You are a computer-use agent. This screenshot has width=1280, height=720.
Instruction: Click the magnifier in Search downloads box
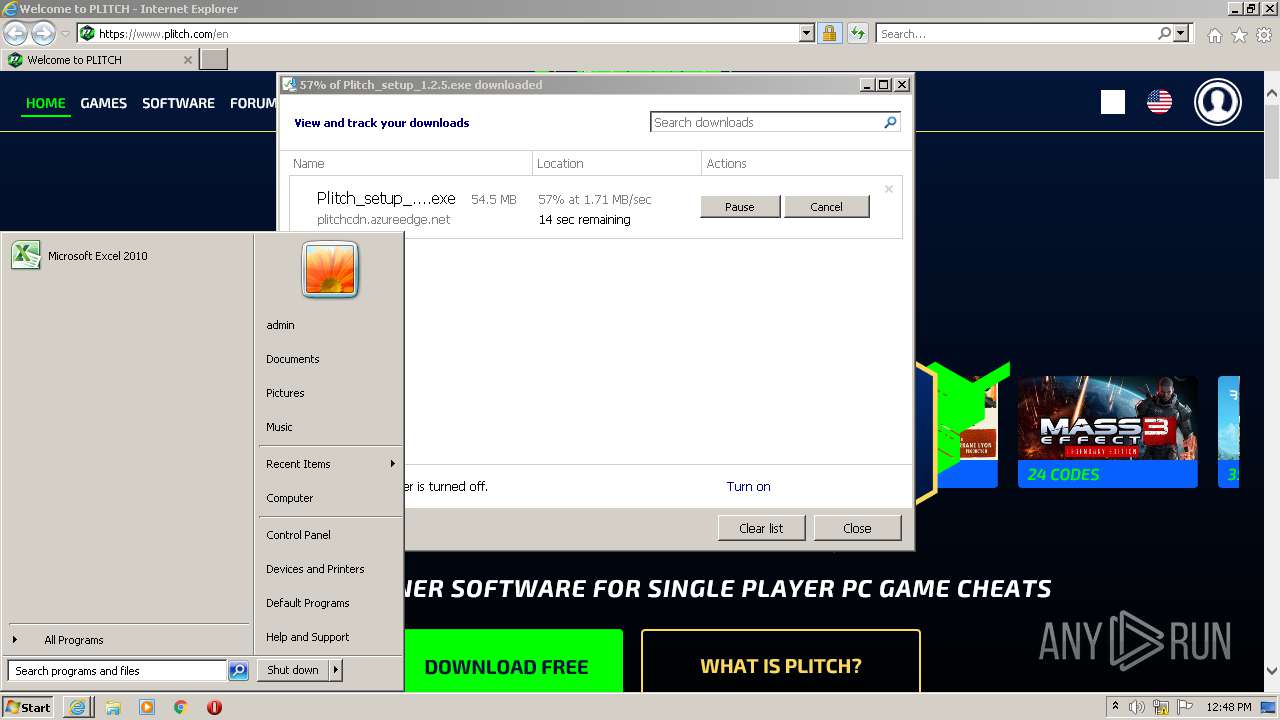coord(890,122)
